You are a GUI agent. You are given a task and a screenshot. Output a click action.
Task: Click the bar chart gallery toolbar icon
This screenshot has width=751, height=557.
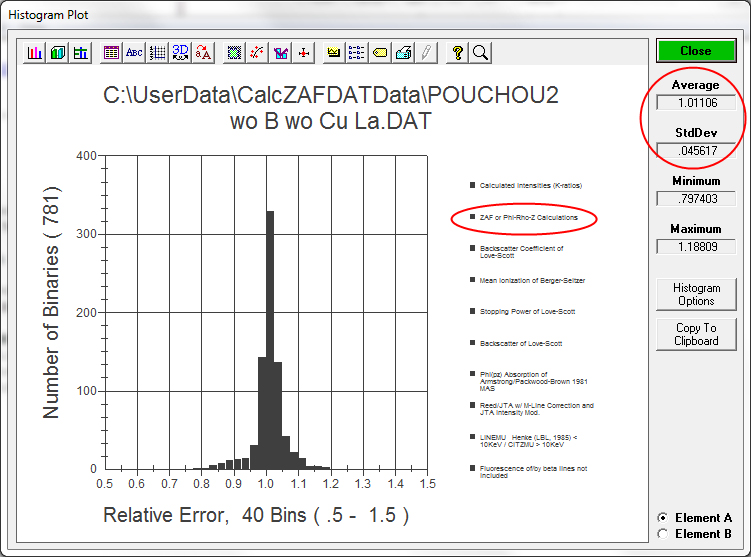coord(35,53)
